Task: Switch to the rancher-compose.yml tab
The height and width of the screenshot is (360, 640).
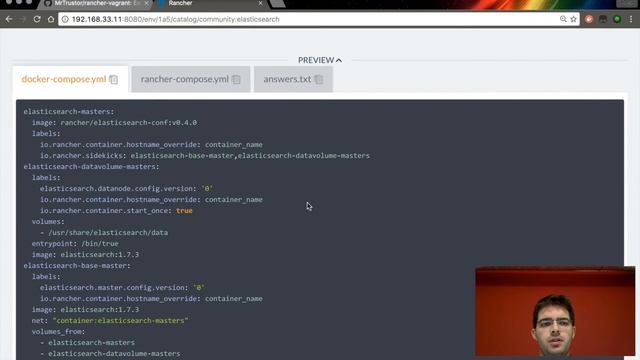Action: click(x=191, y=79)
